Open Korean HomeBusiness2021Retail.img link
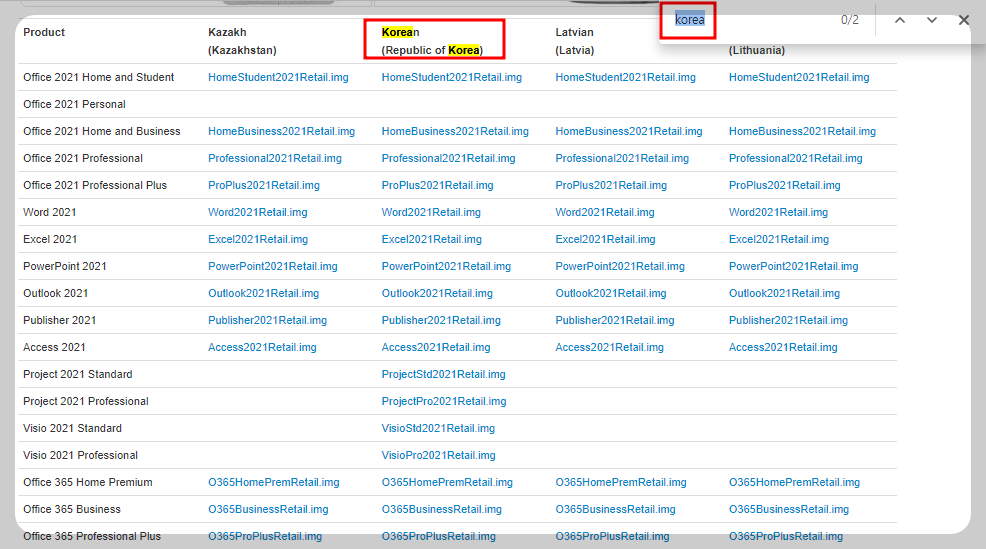 coord(455,131)
